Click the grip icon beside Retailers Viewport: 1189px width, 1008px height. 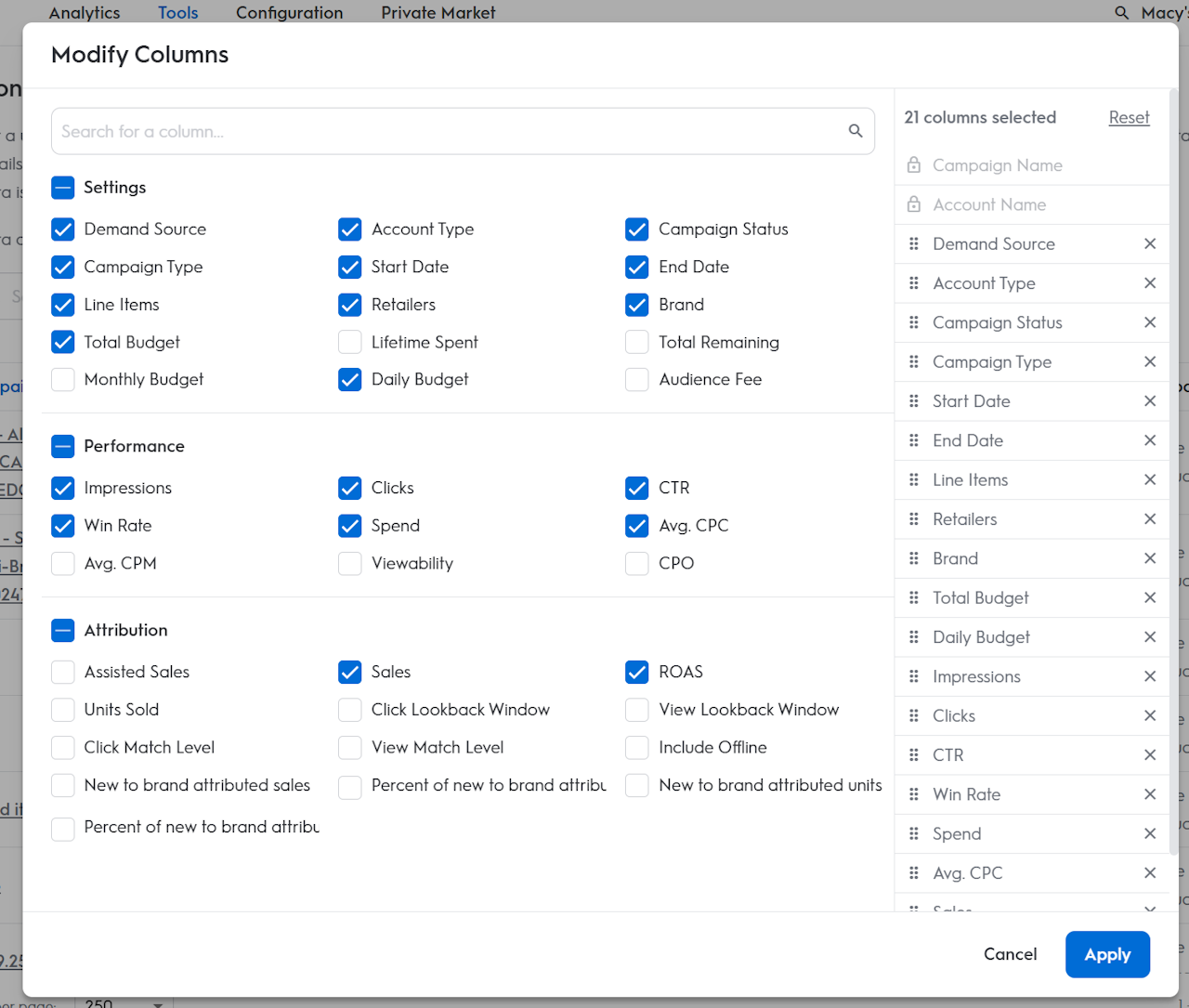[914, 519]
